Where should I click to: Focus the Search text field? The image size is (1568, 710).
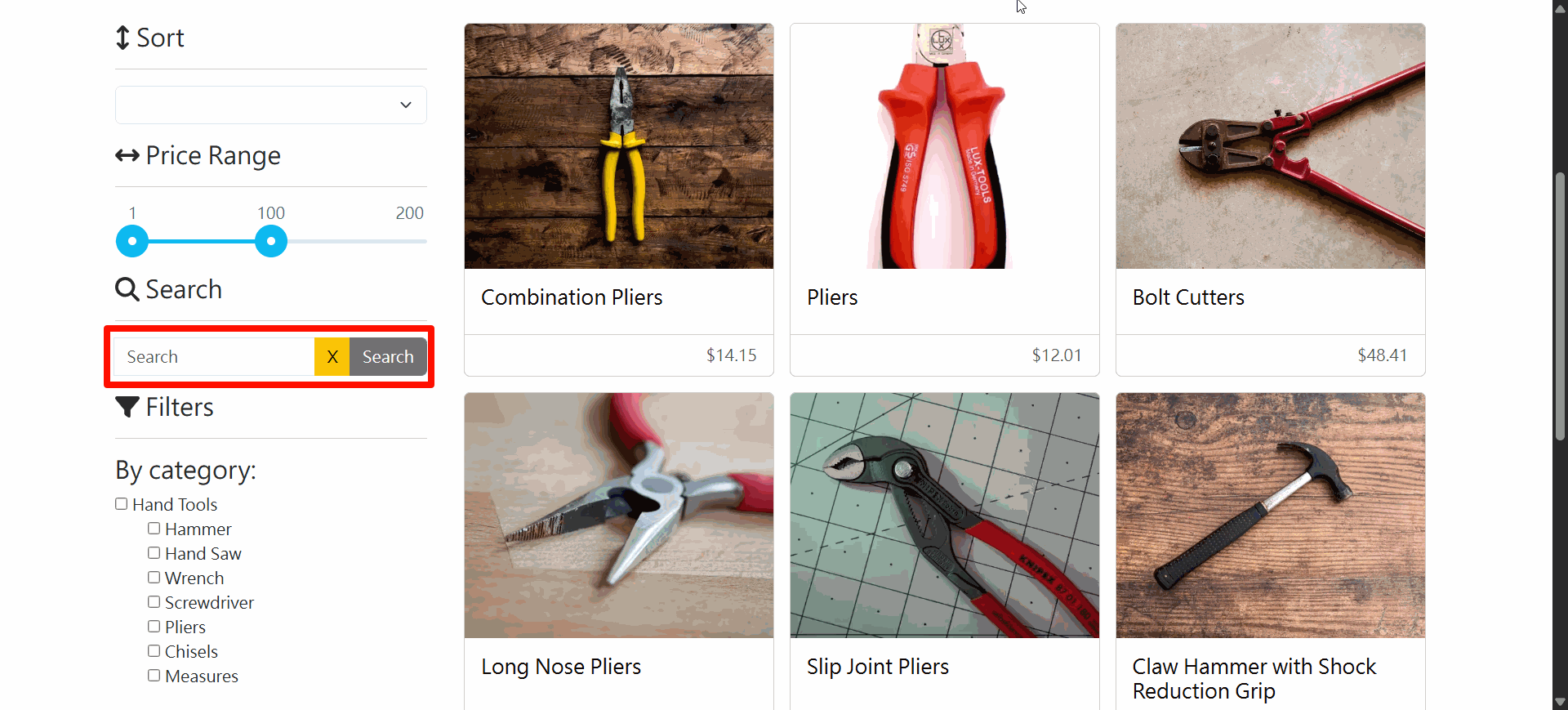[x=214, y=357]
